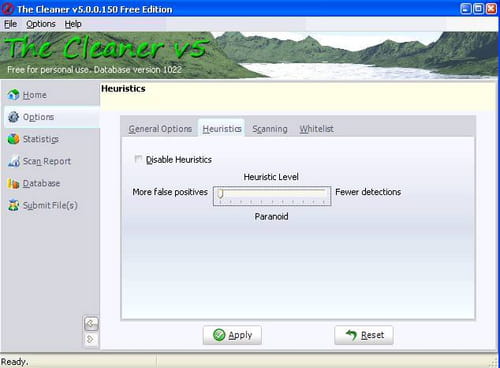Click the Database version 1022 banner text
The height and width of the screenshot is (368, 500).
click(138, 70)
